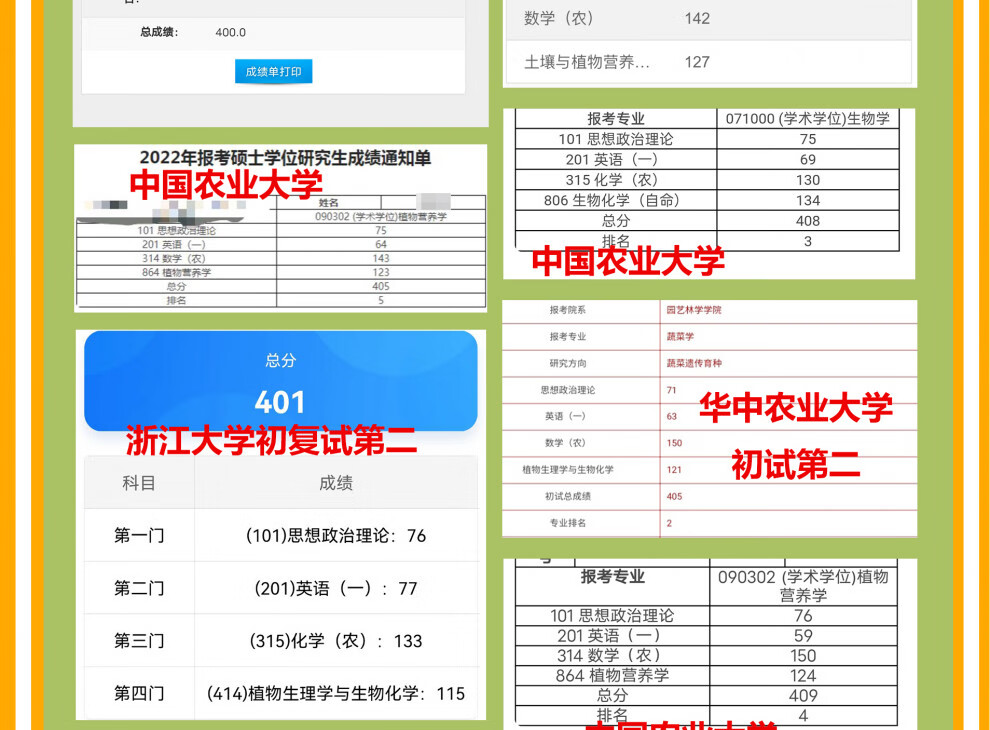Screen dimensions: 990x730
Task: Select the 201 英语 score 64
Action: [381, 244]
